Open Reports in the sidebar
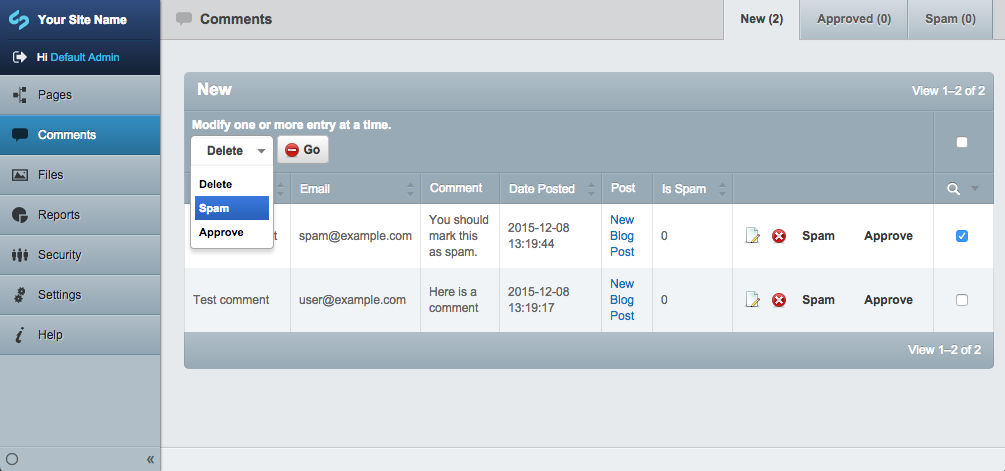This screenshot has height=471, width=1005. [58, 215]
